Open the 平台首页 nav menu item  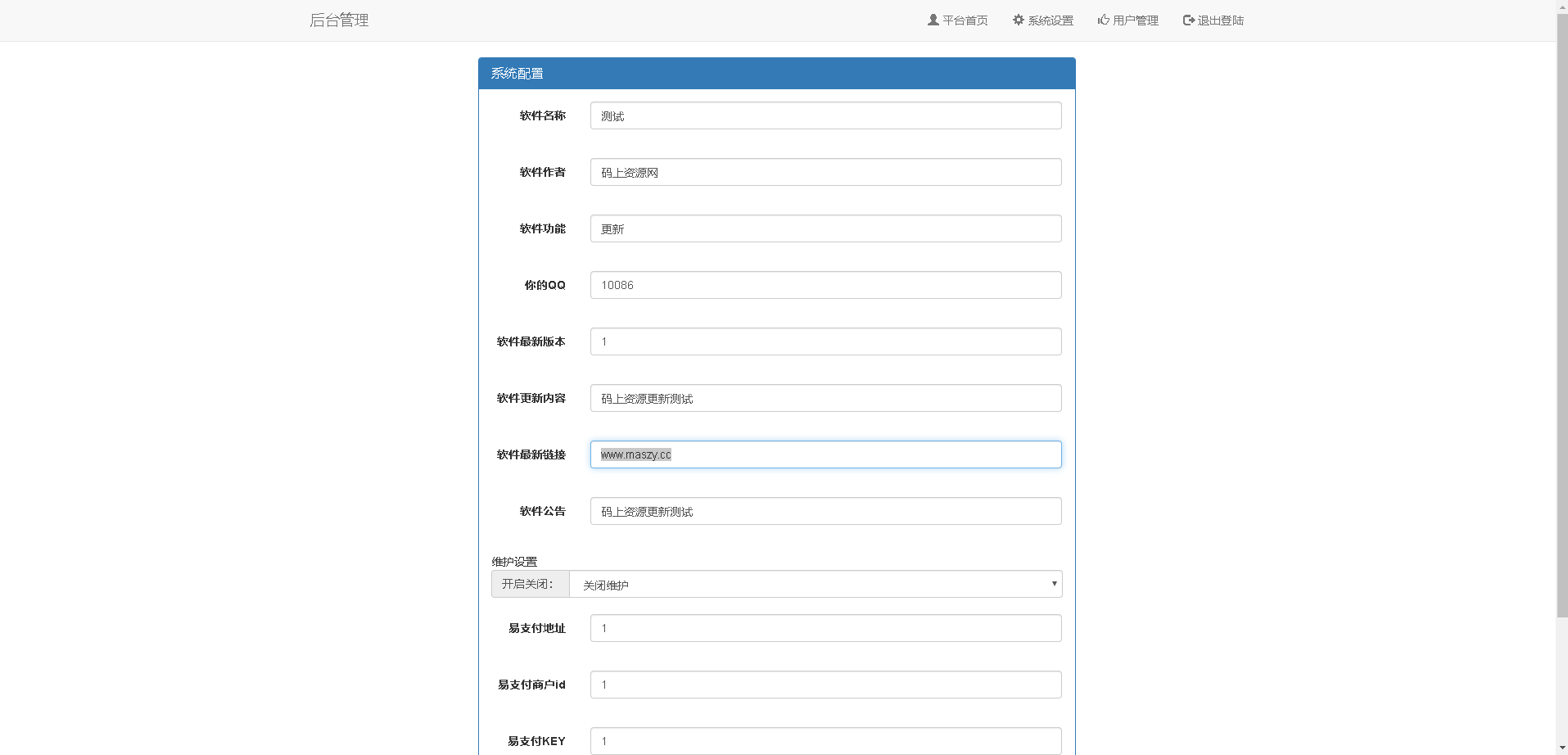pyautogui.click(x=957, y=20)
